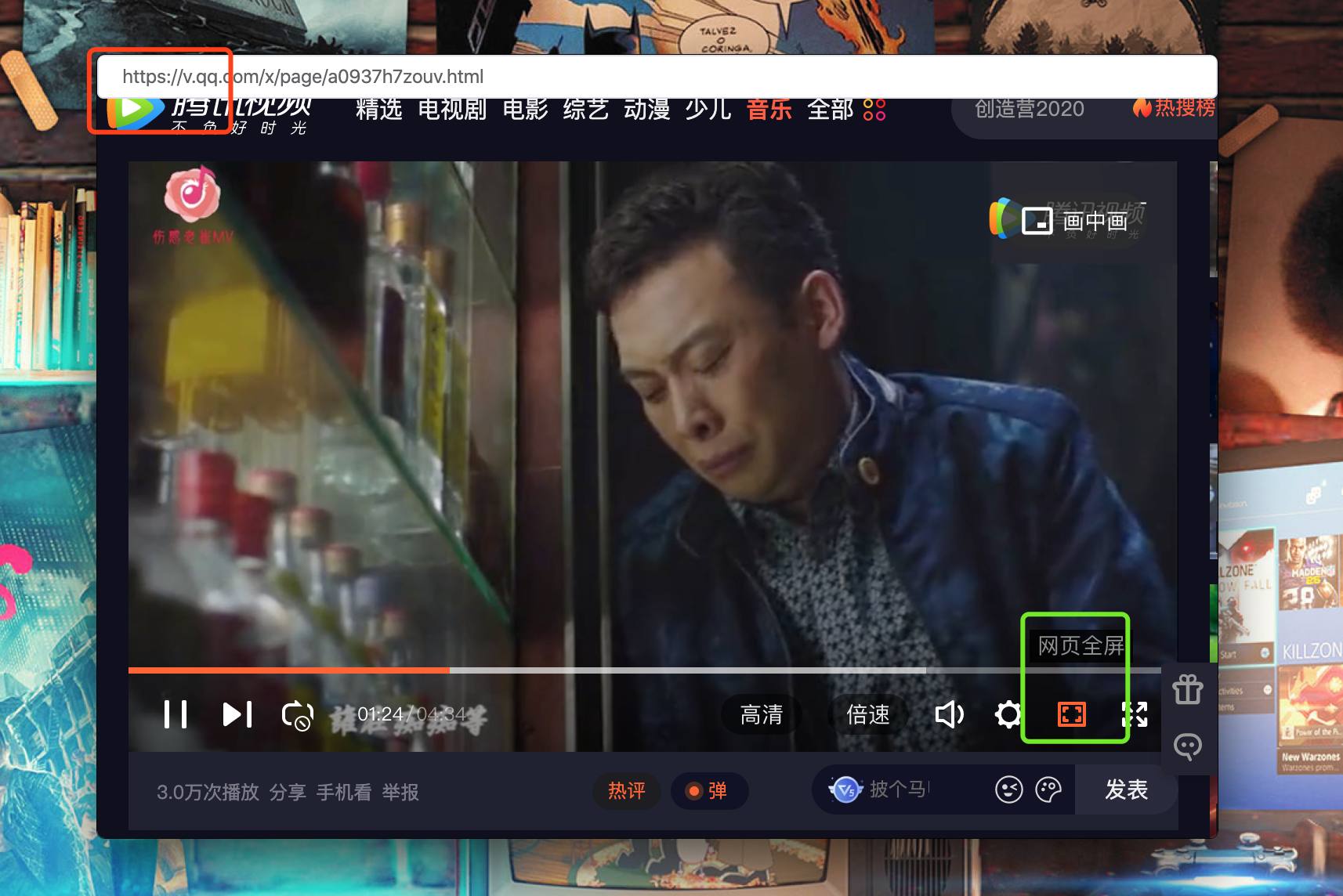Click the URL address bar
Image resolution: width=1343 pixels, height=896 pixels.
coord(657,77)
